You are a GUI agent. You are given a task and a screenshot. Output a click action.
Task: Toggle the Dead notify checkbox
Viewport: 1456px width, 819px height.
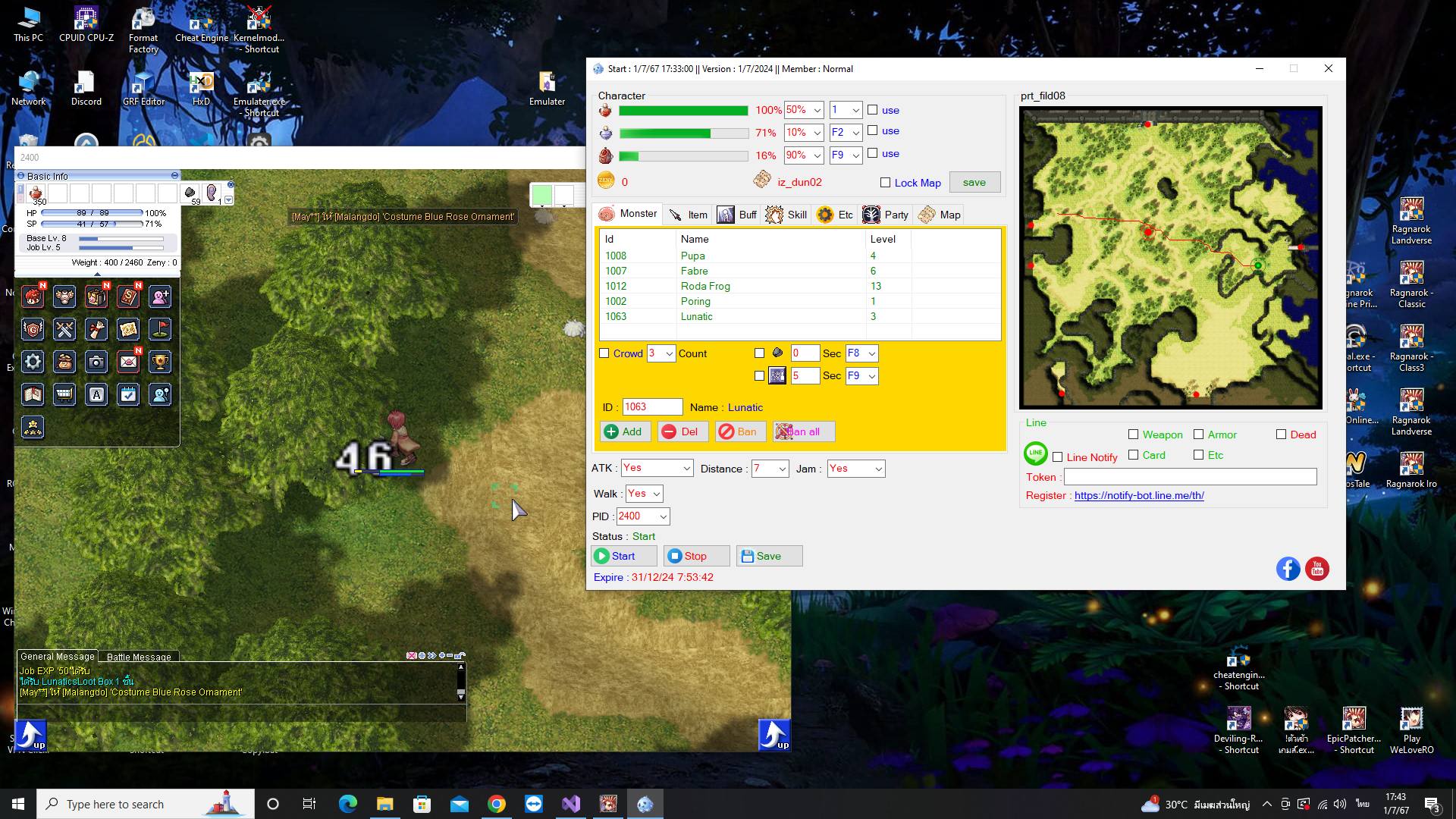[x=1281, y=435]
